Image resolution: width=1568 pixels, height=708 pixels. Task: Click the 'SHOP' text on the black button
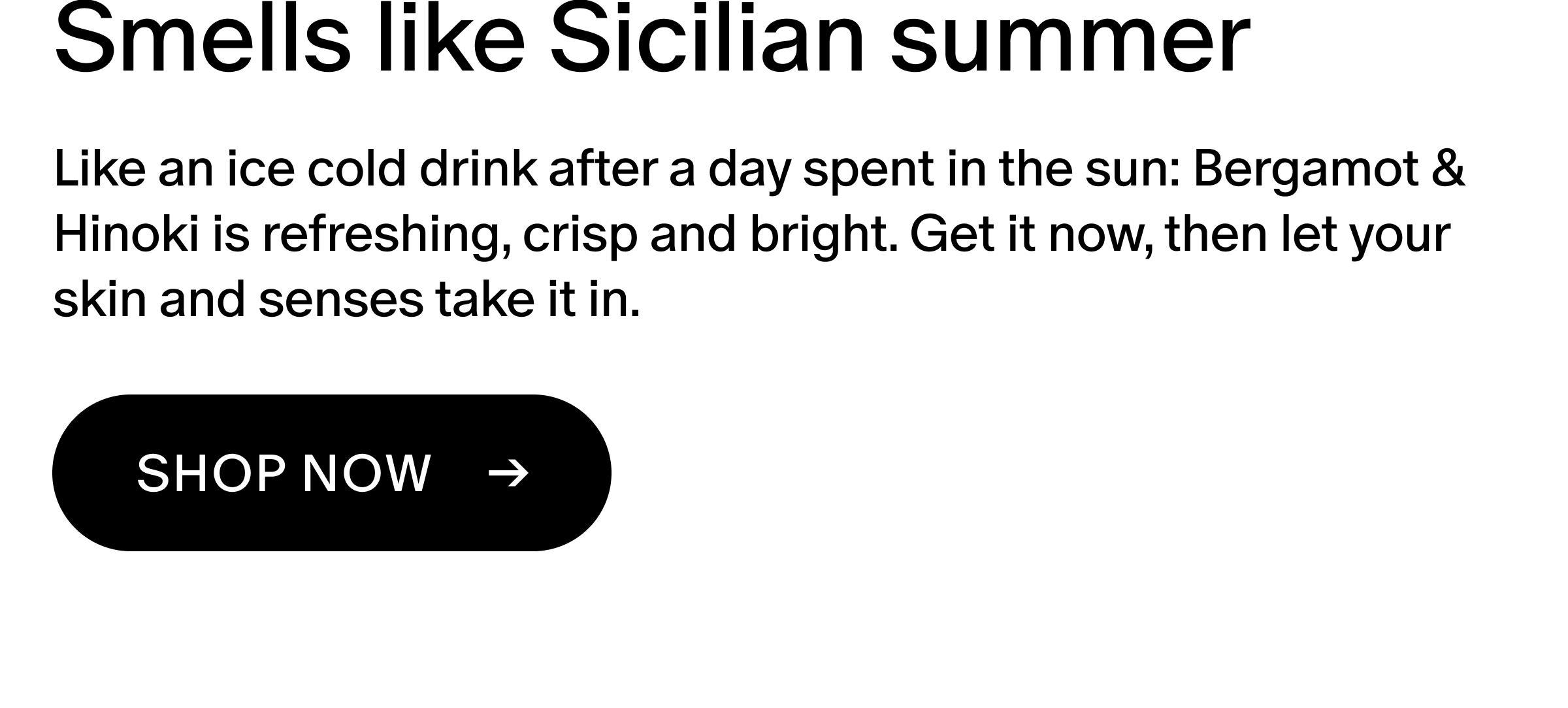(x=212, y=474)
